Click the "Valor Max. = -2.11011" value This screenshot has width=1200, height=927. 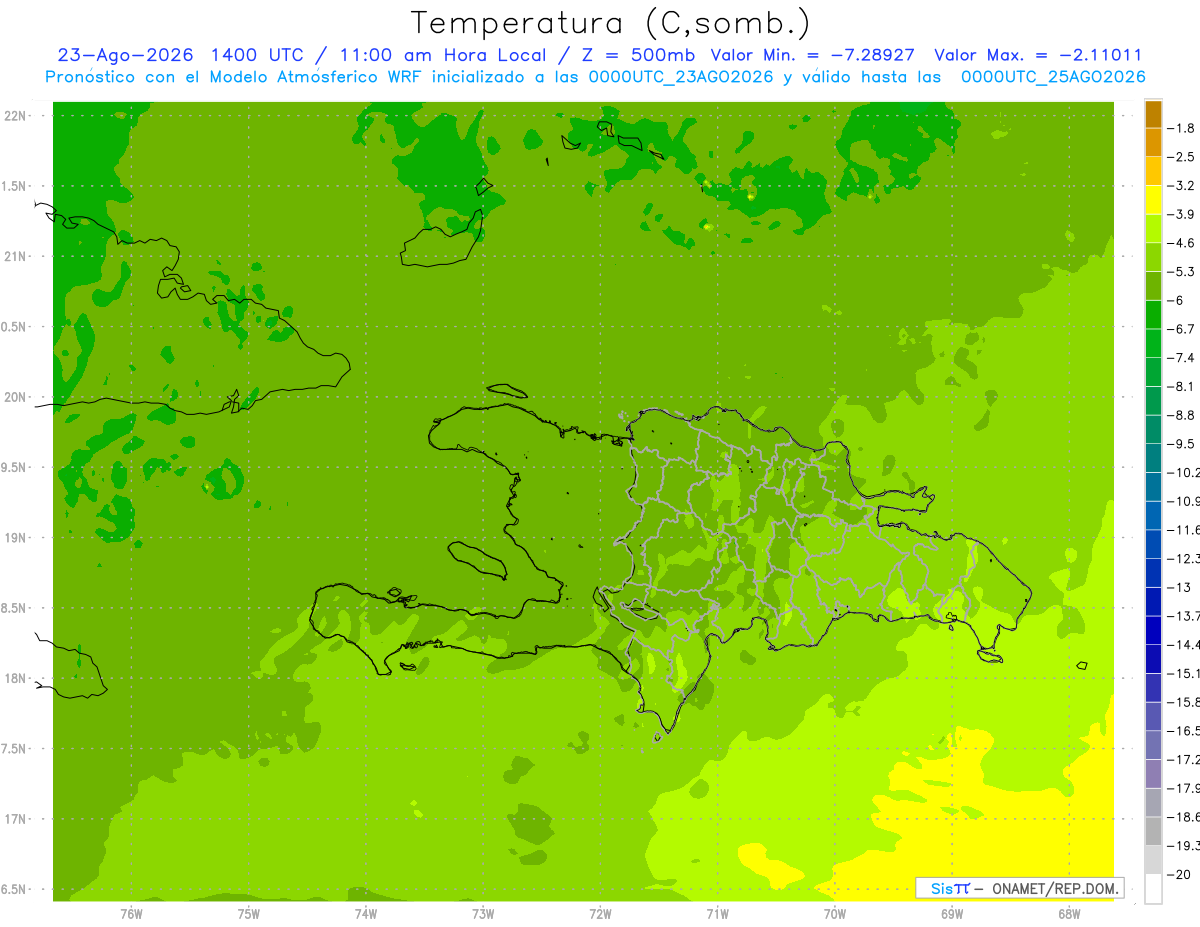[1038, 55]
